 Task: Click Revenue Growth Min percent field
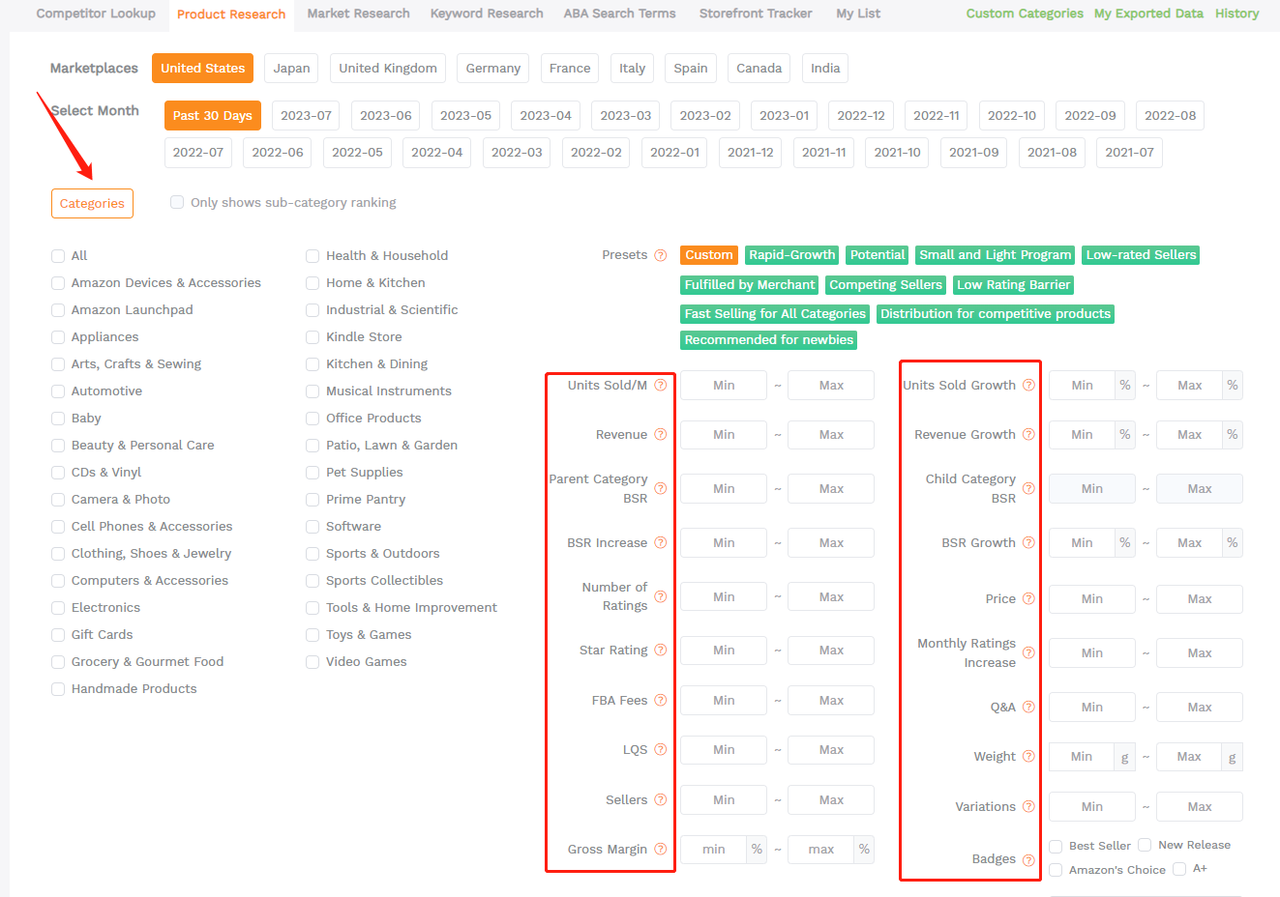1082,435
